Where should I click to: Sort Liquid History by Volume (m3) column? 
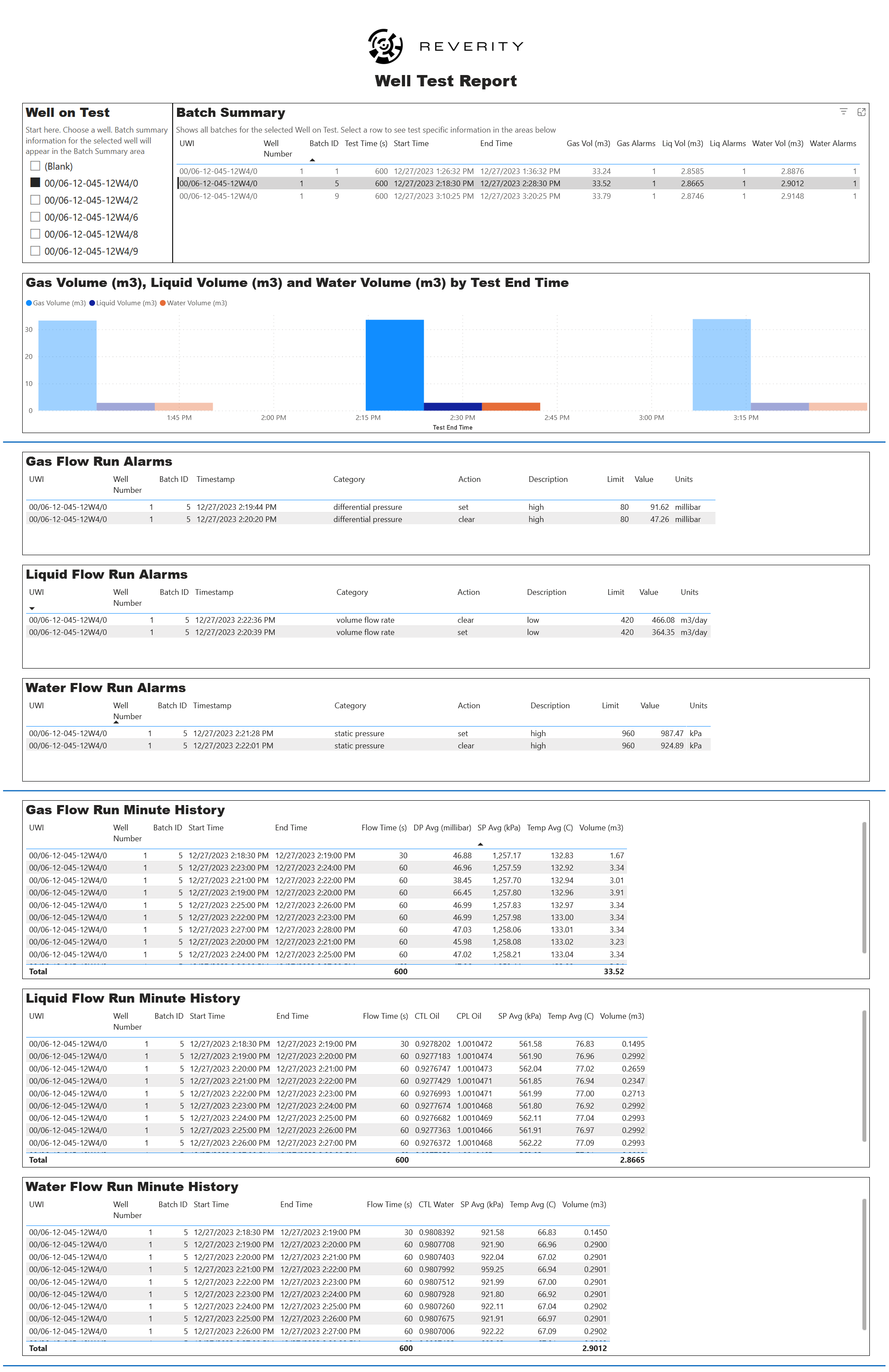pyautogui.click(x=622, y=1016)
